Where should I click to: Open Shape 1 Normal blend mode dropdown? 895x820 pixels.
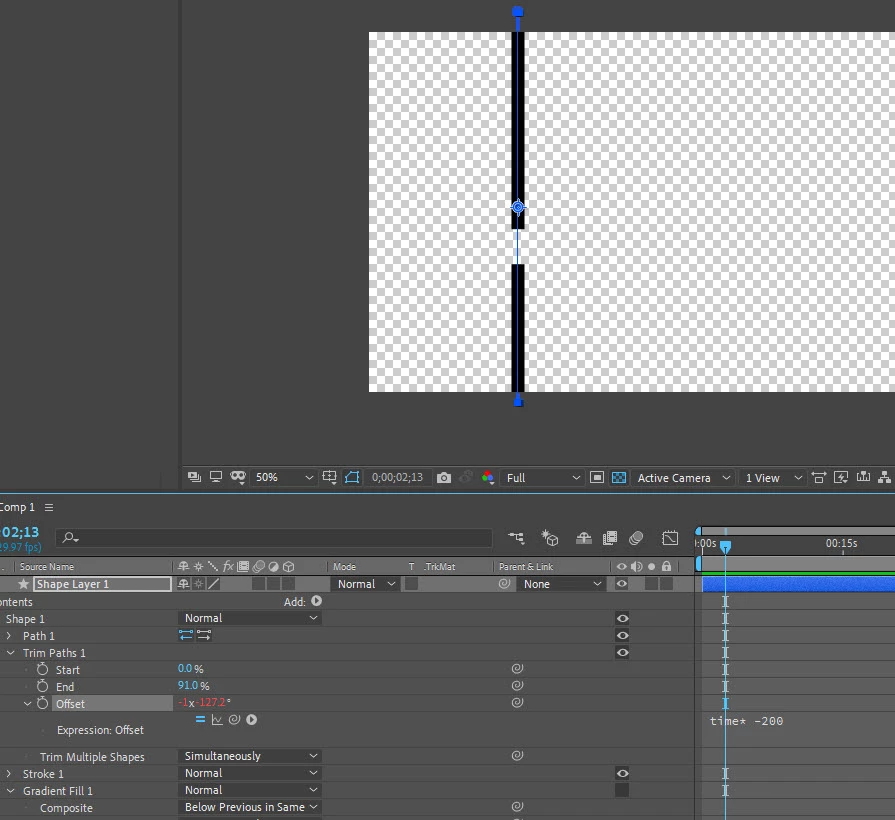coord(249,618)
